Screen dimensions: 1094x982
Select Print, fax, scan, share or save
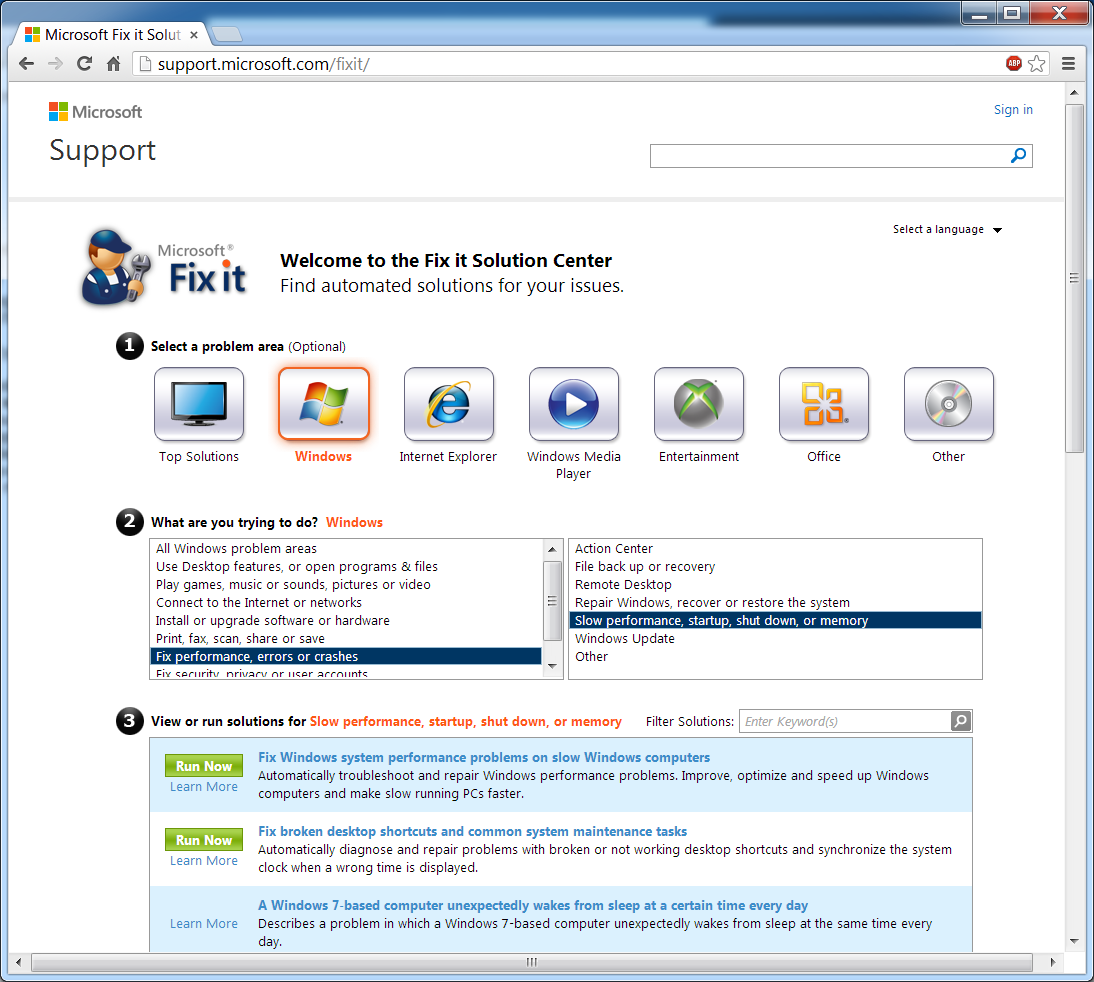pyautogui.click(x=345, y=639)
